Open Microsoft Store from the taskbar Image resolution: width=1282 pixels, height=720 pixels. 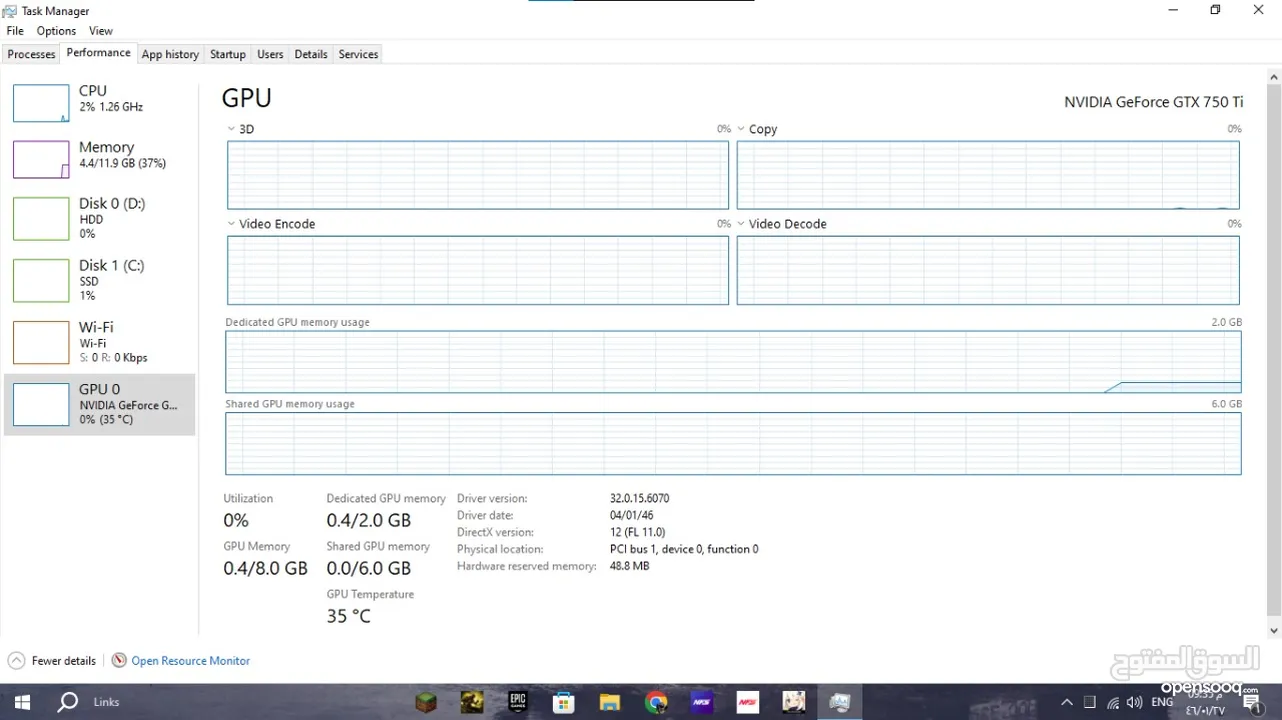[563, 702]
